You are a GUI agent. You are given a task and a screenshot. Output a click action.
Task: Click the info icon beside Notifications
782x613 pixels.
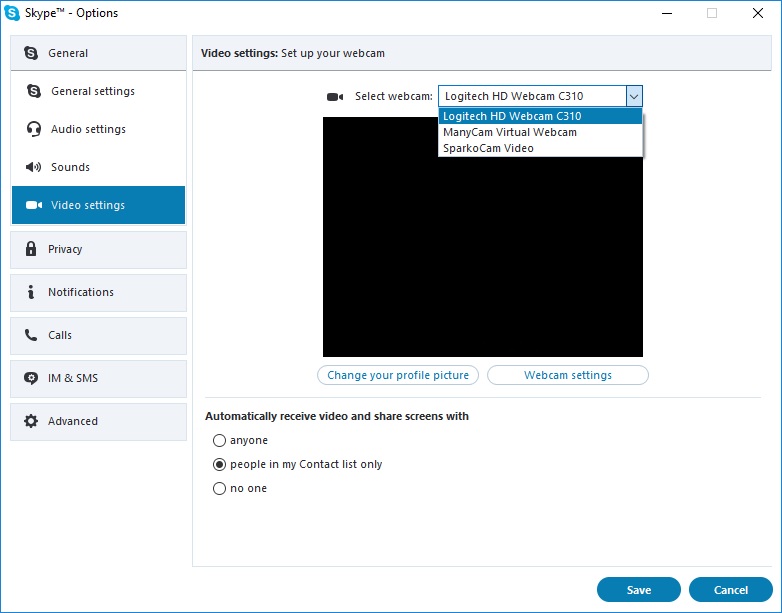[31, 292]
